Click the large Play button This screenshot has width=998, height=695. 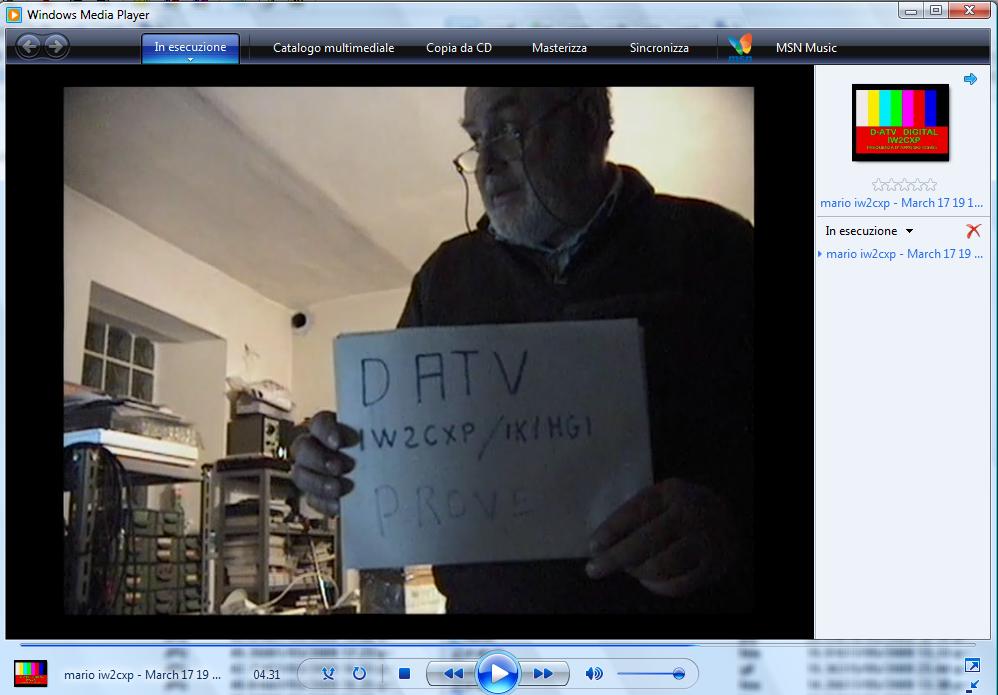[x=498, y=673]
